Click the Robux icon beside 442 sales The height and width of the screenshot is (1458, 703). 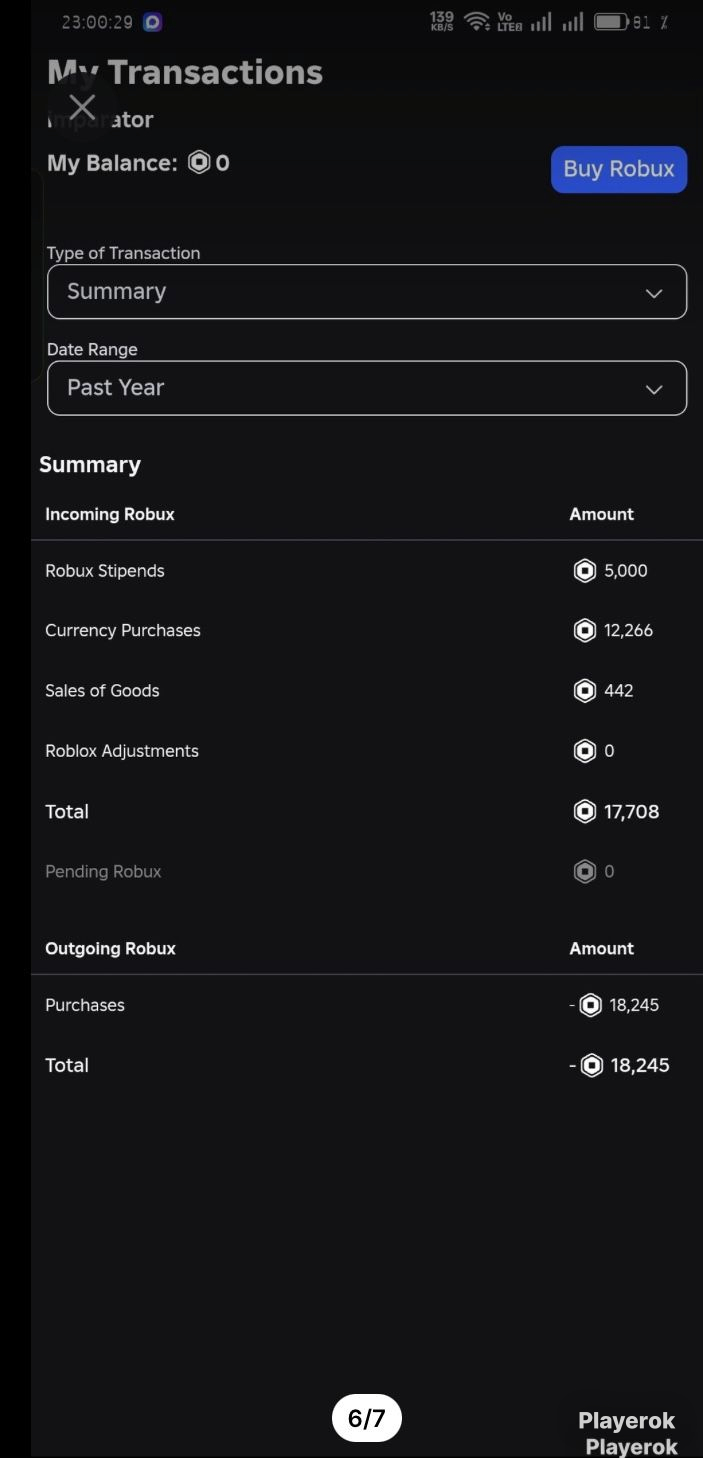click(585, 691)
